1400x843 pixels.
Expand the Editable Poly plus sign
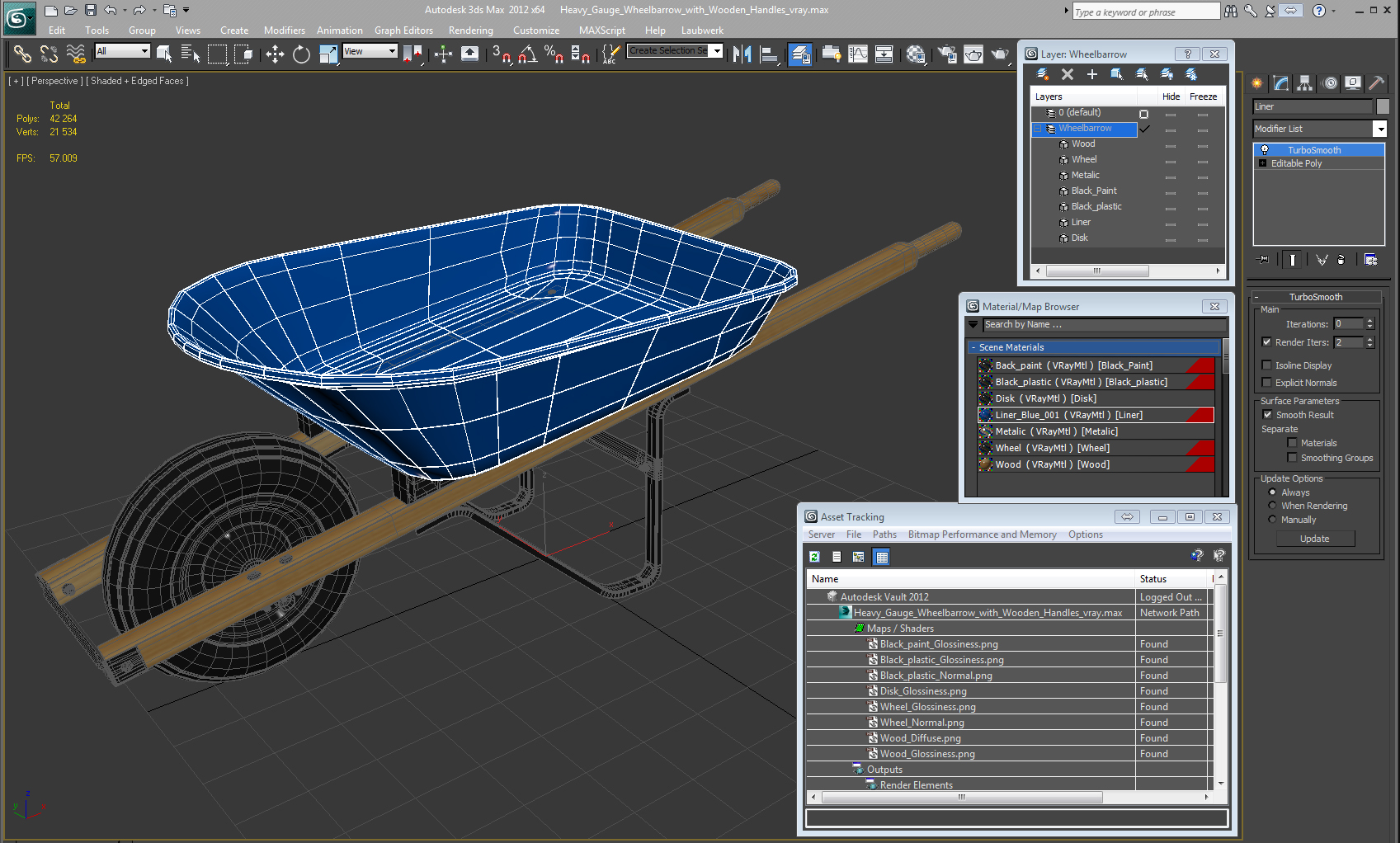[1262, 163]
